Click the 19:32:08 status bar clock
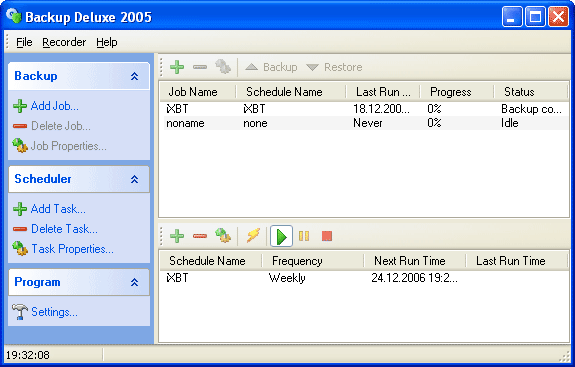The image size is (575, 367). pyautogui.click(x=28, y=355)
